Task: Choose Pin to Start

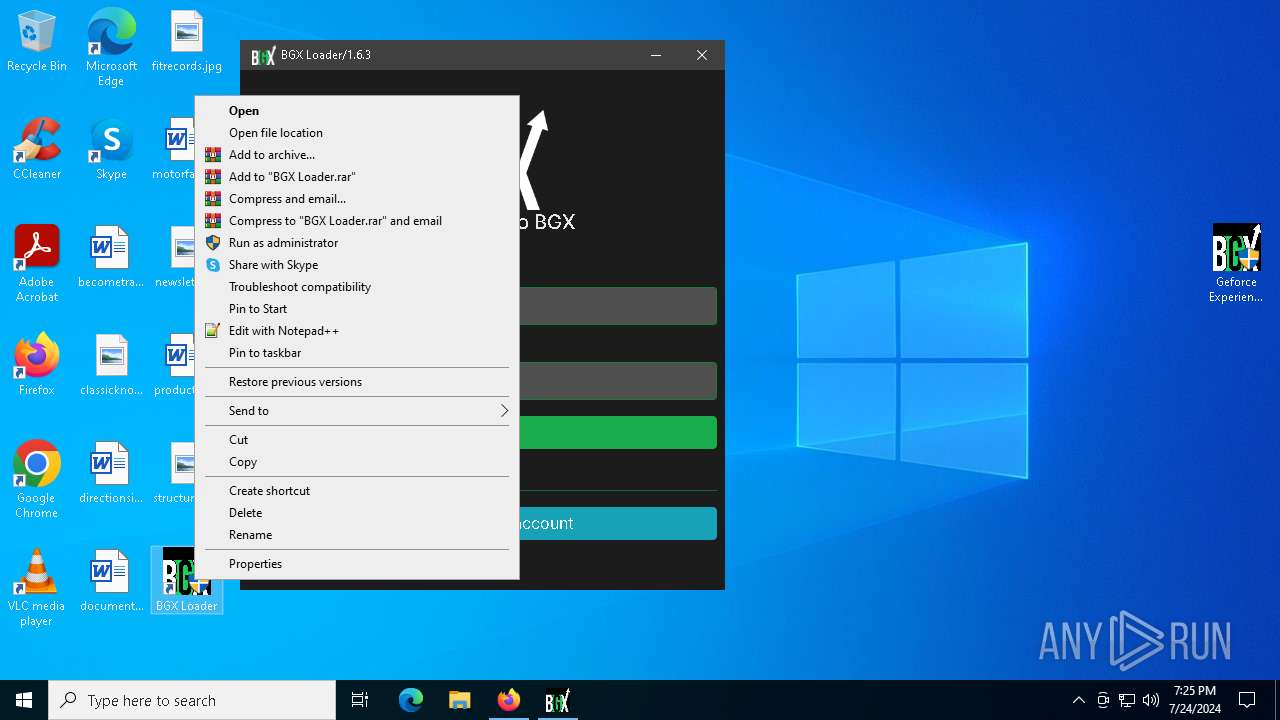Action: 357,309
